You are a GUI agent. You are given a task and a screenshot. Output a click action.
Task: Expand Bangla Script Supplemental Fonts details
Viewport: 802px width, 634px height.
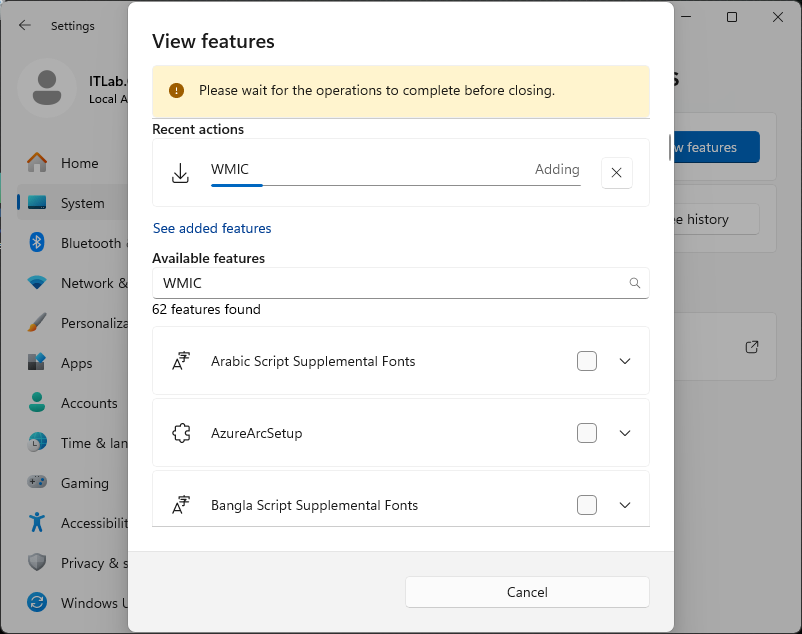tap(625, 505)
